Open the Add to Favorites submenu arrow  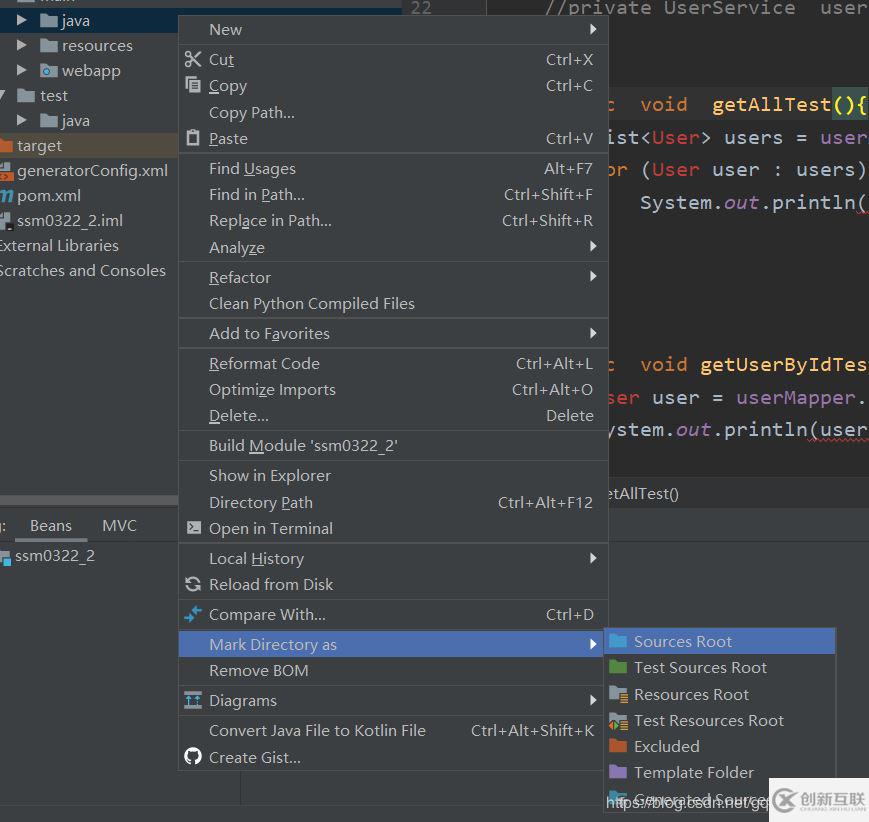[593, 333]
